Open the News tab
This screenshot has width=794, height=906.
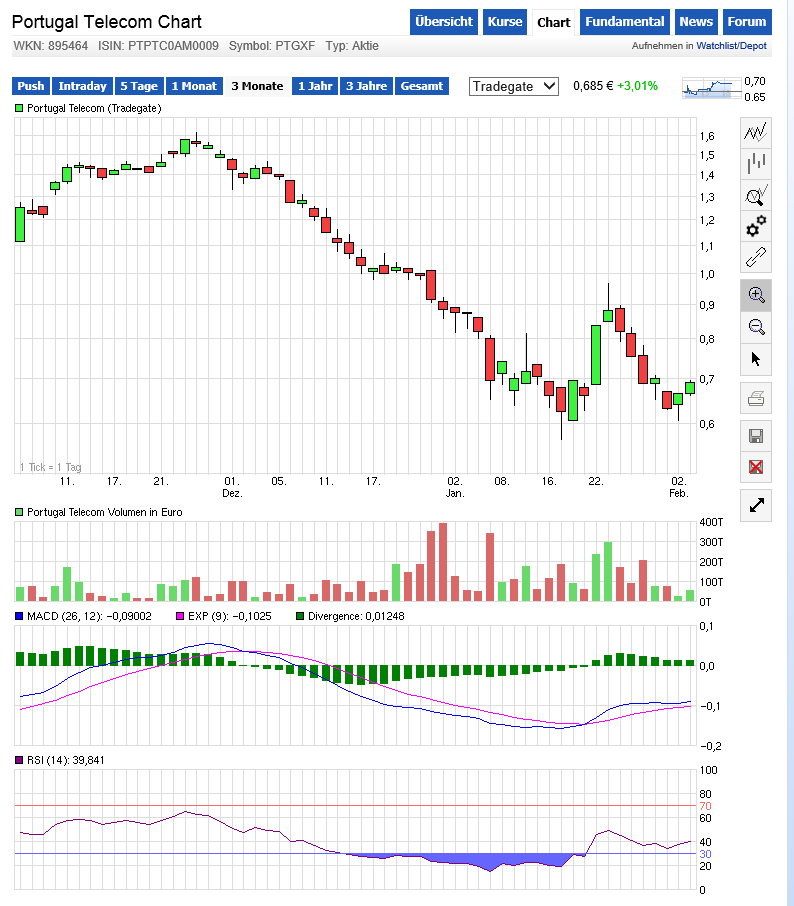pos(696,22)
